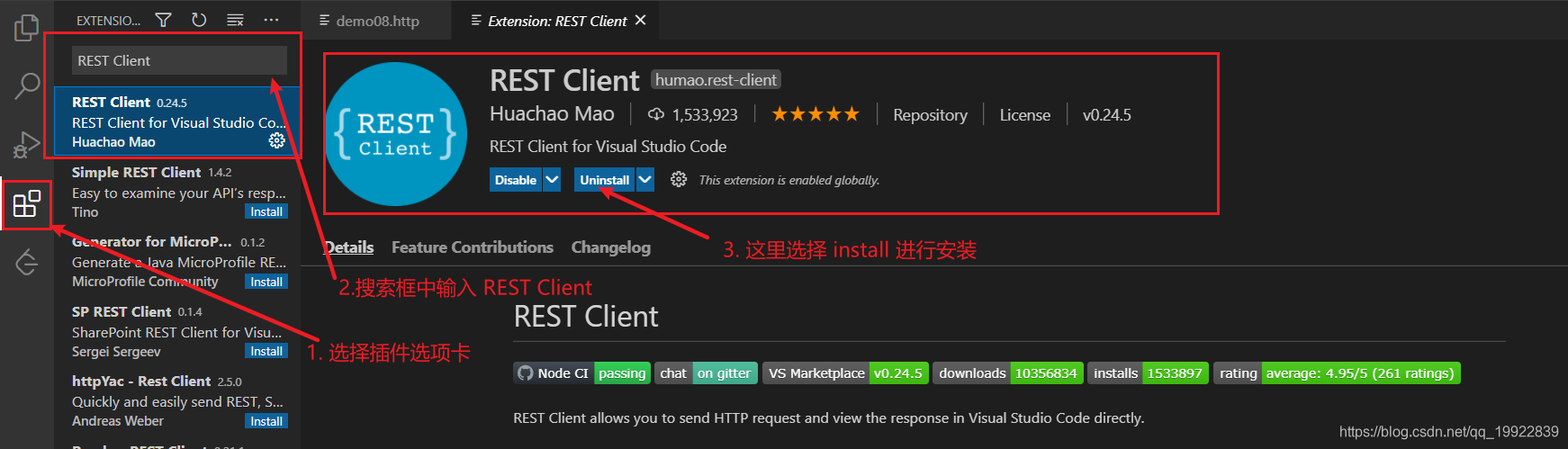This screenshot has width=1568, height=449.
Task: Open the Search view in activity bar
Action: [27, 86]
